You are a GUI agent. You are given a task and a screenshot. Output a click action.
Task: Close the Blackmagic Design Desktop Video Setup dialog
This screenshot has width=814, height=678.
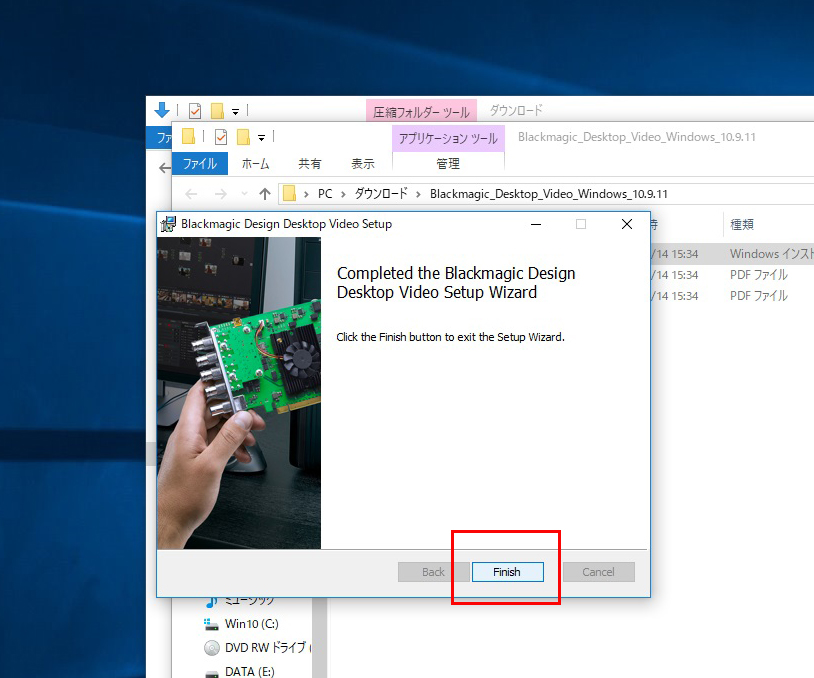[x=627, y=224]
